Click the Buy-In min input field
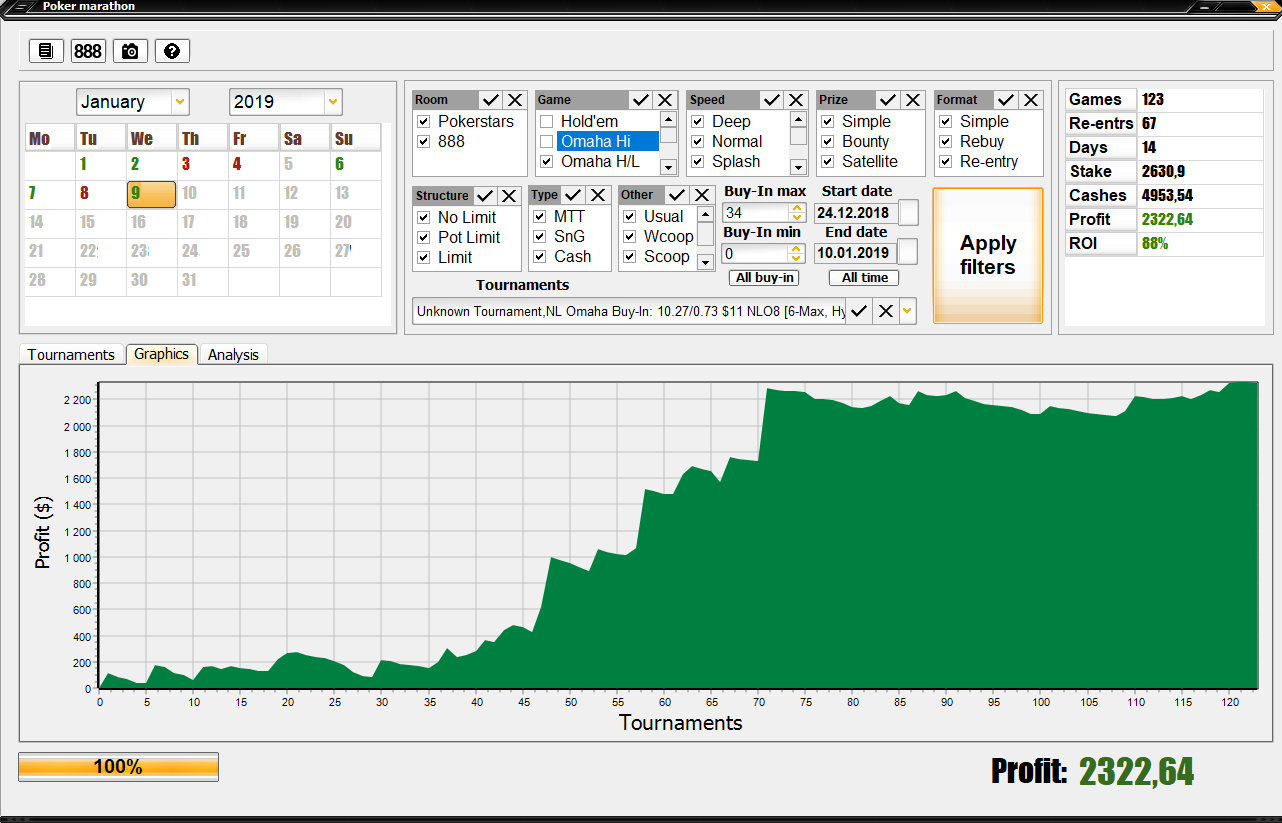The height and width of the screenshot is (823, 1282). (756, 254)
